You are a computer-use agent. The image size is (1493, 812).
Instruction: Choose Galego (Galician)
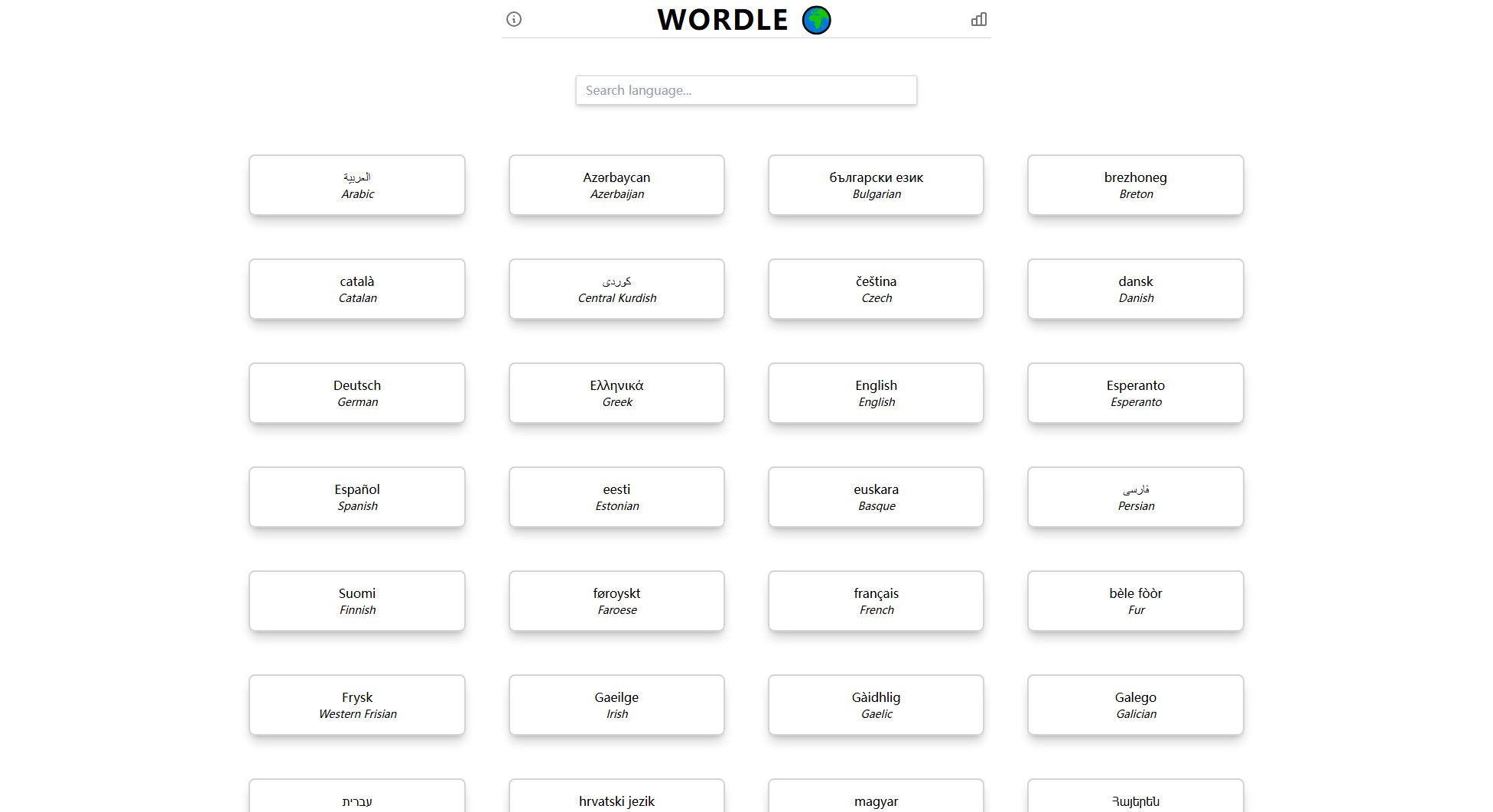(x=1135, y=705)
